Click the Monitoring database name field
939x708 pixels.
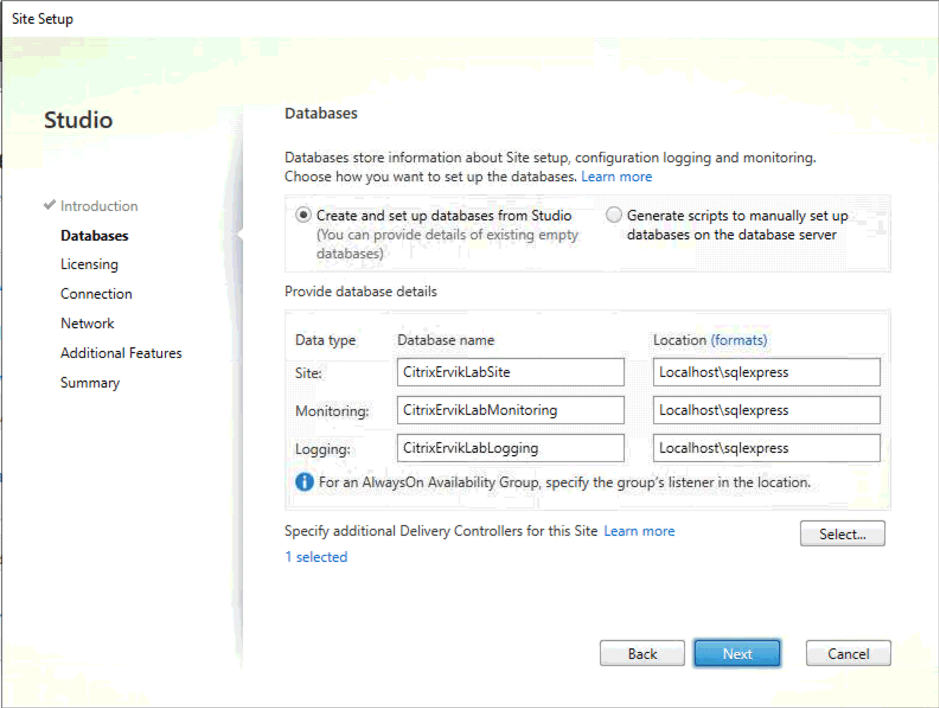pos(510,410)
